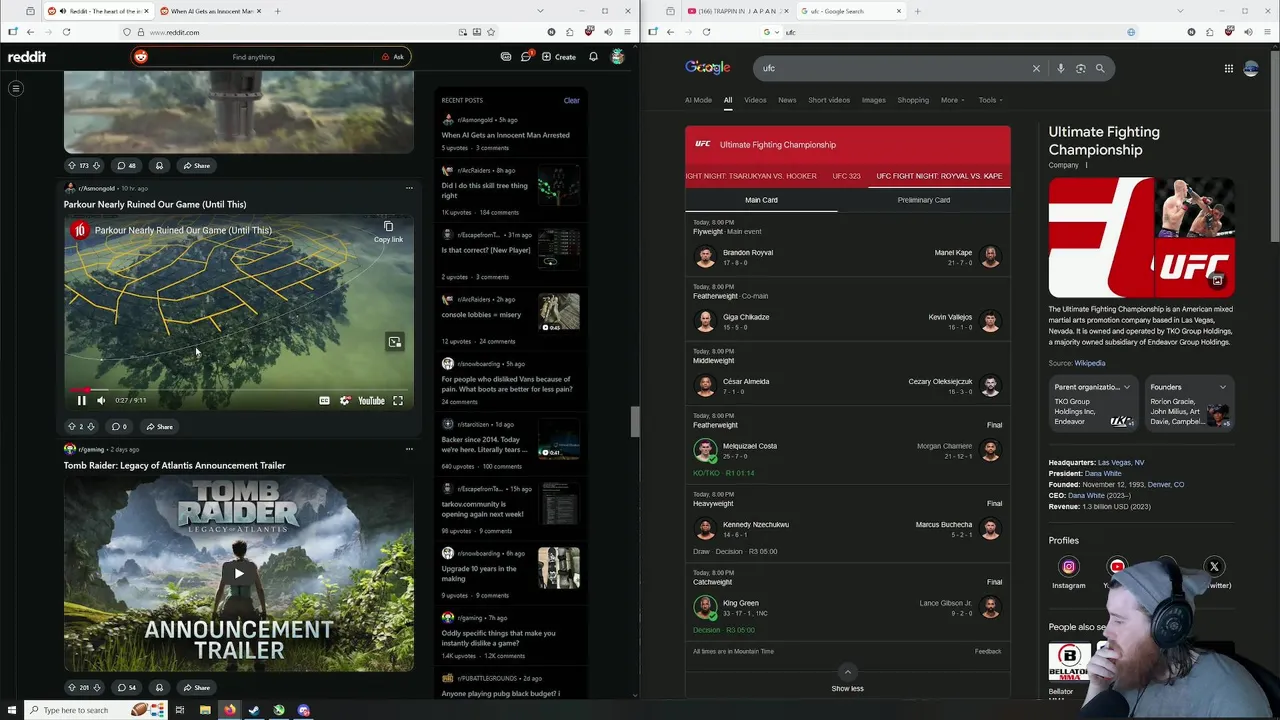The width and height of the screenshot is (1280, 720).
Task: Start Google voice search
Action: pyautogui.click(x=1061, y=68)
